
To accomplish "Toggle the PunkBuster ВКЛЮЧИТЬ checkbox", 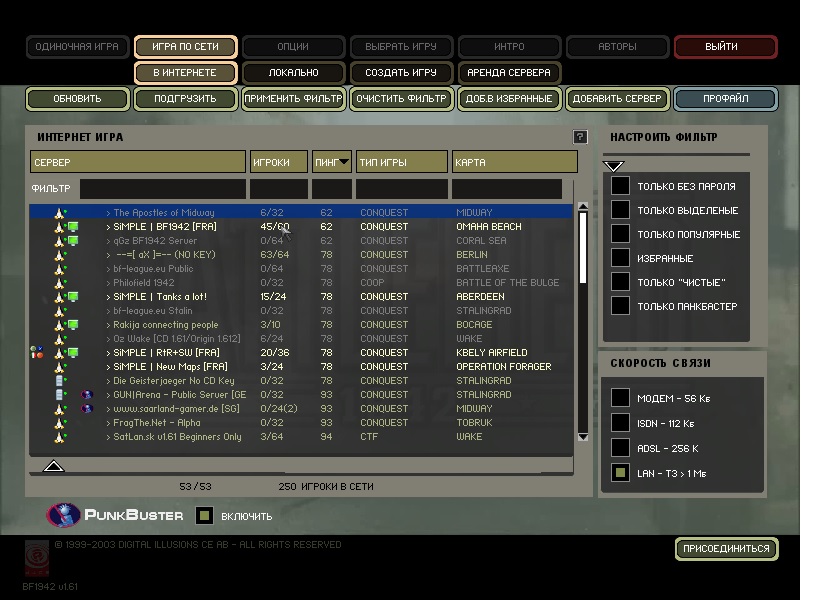I will 204,516.
